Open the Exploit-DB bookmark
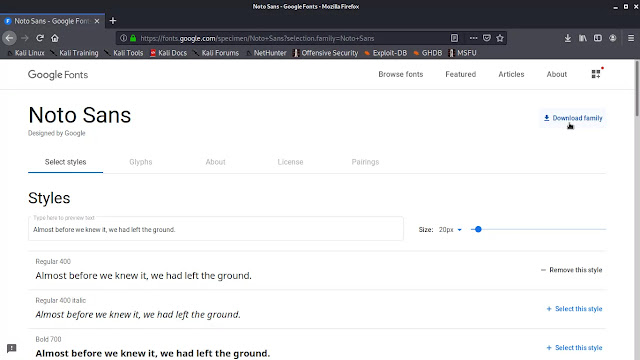 [385, 53]
